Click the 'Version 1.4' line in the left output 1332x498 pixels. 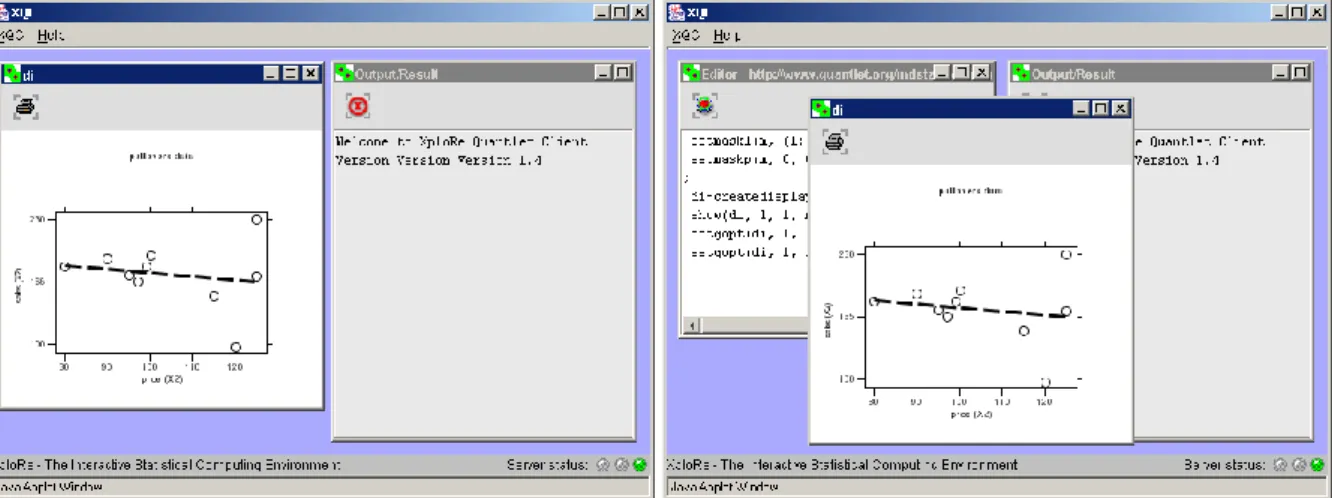click(x=438, y=160)
